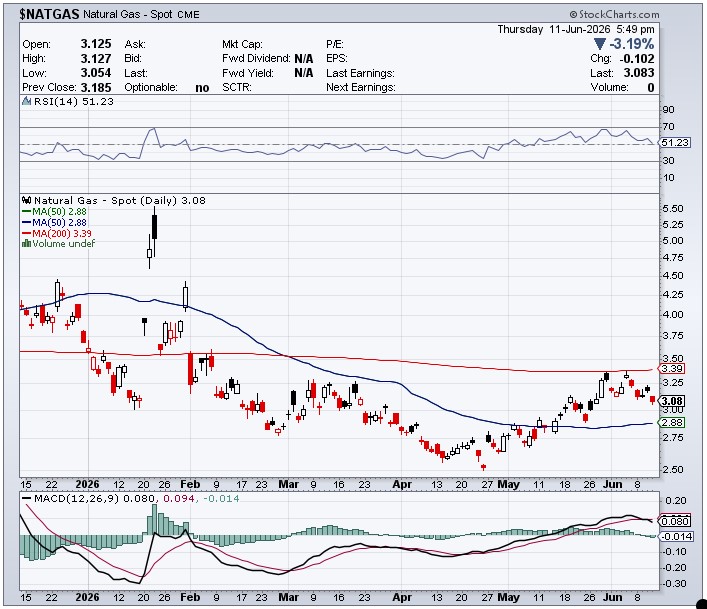This screenshot has height=609, width=707.
Task: Click the MACD 0.20 axis tick
Action: [675, 500]
